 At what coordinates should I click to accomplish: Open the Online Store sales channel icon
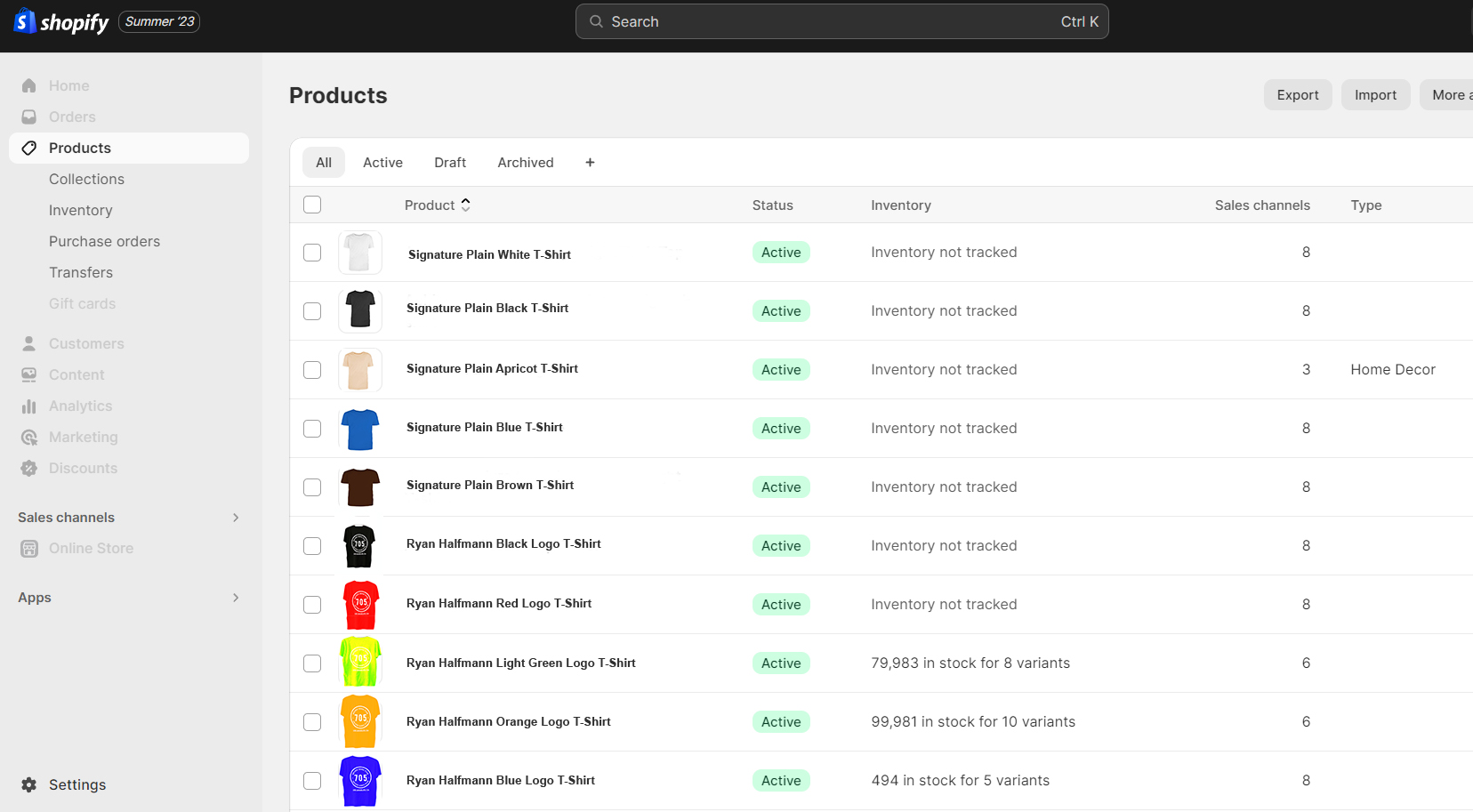tap(29, 548)
